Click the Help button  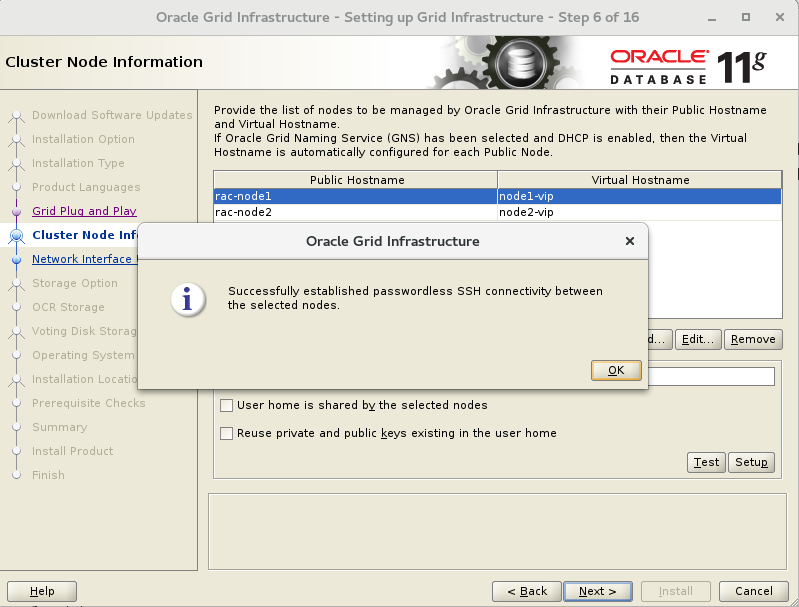[42, 591]
